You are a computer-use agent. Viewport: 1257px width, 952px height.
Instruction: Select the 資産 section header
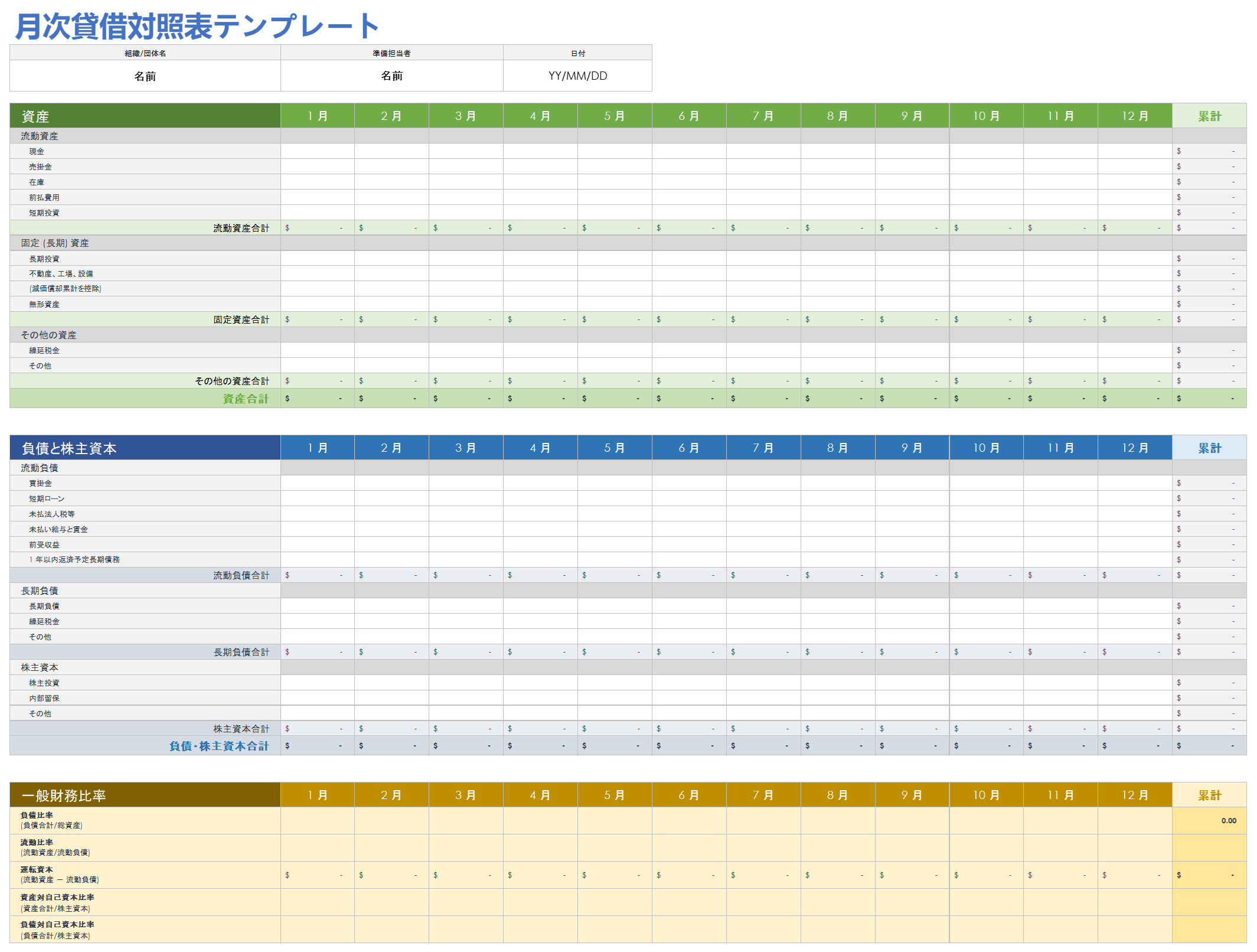click(145, 116)
